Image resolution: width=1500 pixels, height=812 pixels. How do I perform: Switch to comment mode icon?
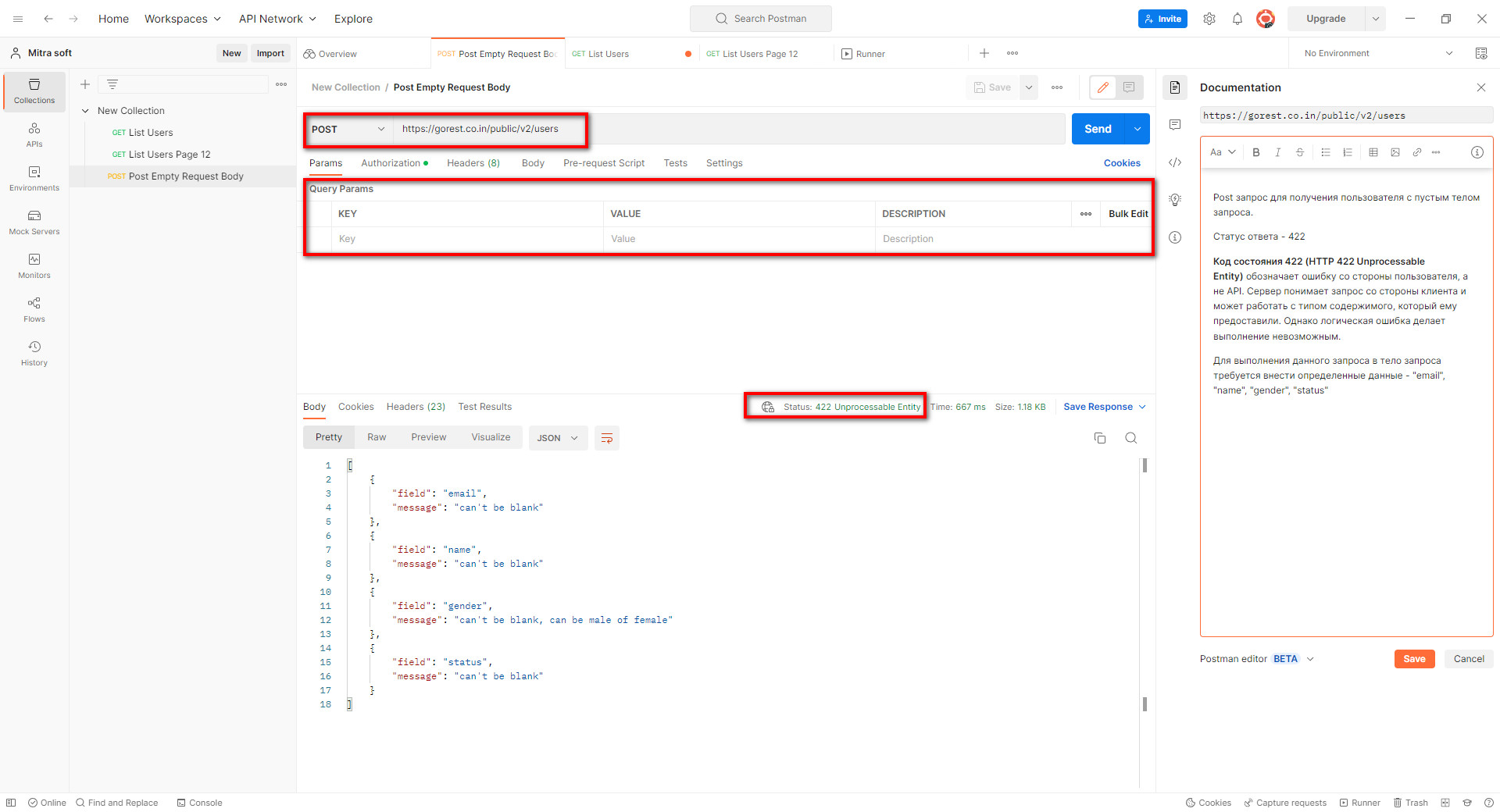coord(1129,87)
